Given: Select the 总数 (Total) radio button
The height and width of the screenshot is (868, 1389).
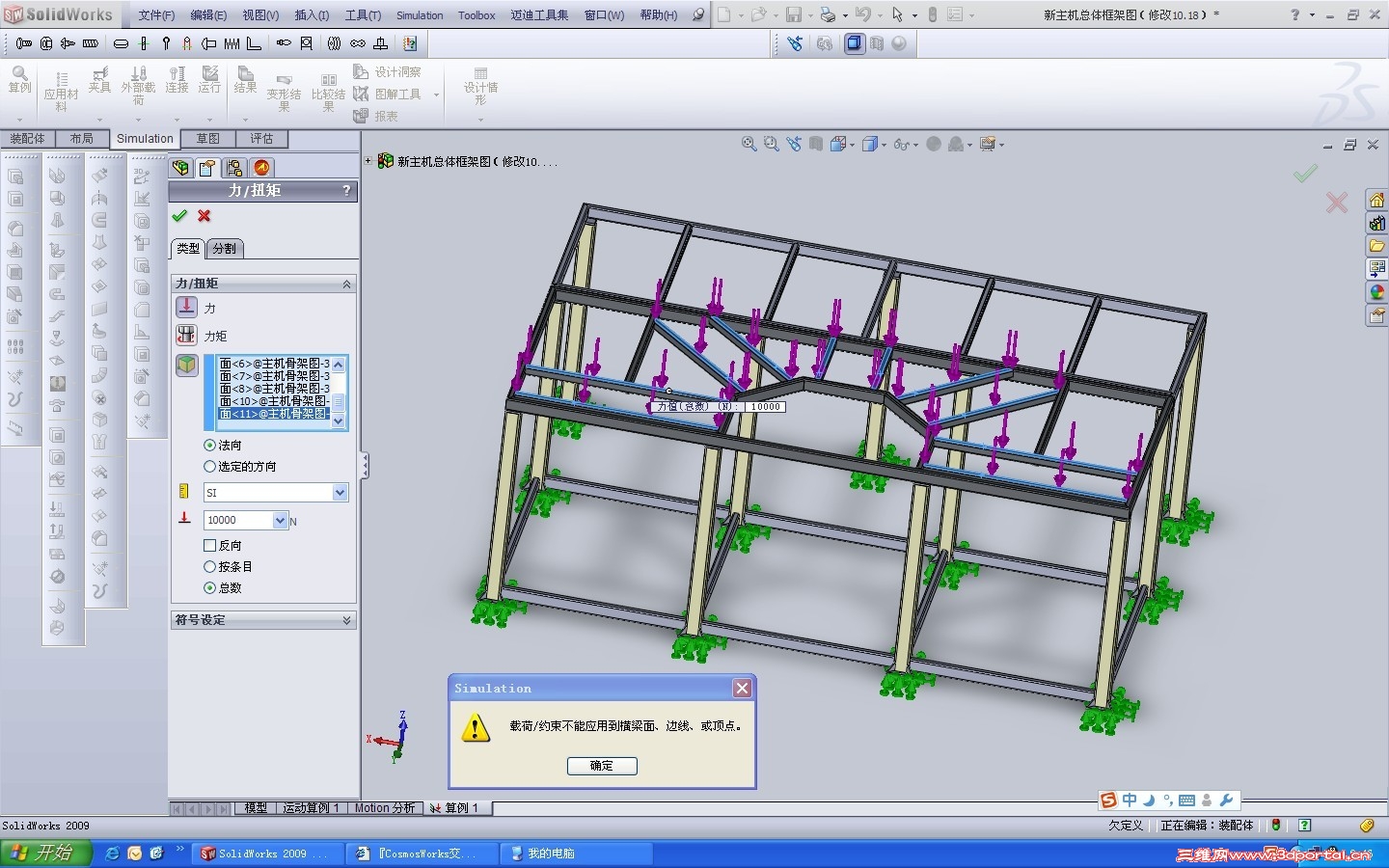Looking at the screenshot, I should tap(209, 588).
